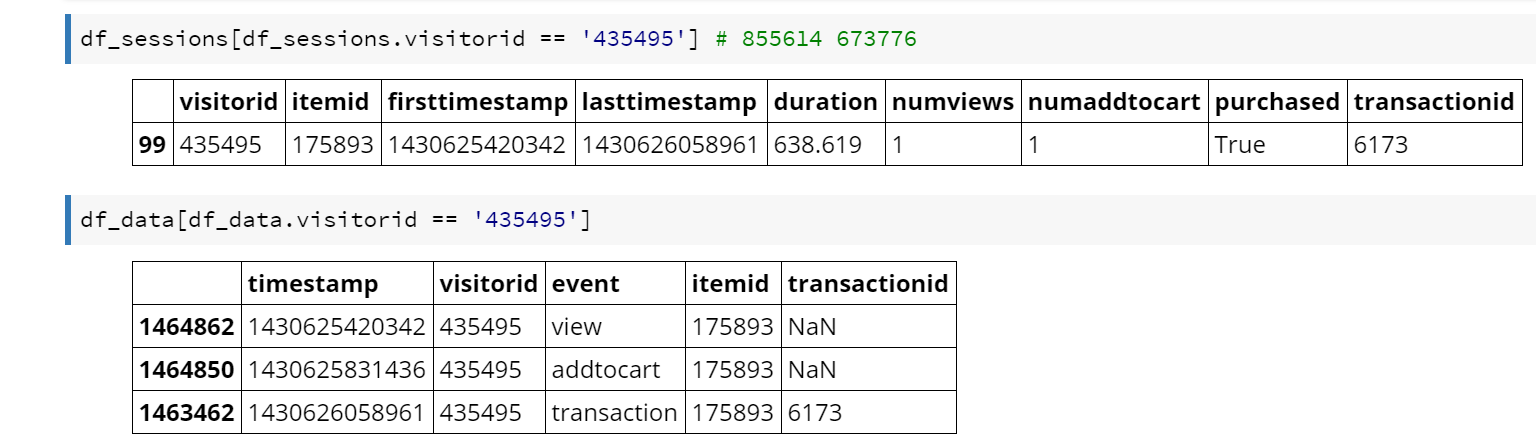Click the purchased column header
Screen dimensions: 1536x447
point(1276,102)
